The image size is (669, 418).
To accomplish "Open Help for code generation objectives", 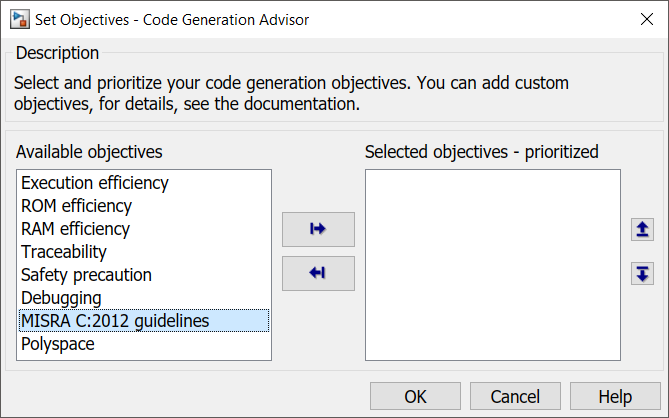I will point(615,397).
